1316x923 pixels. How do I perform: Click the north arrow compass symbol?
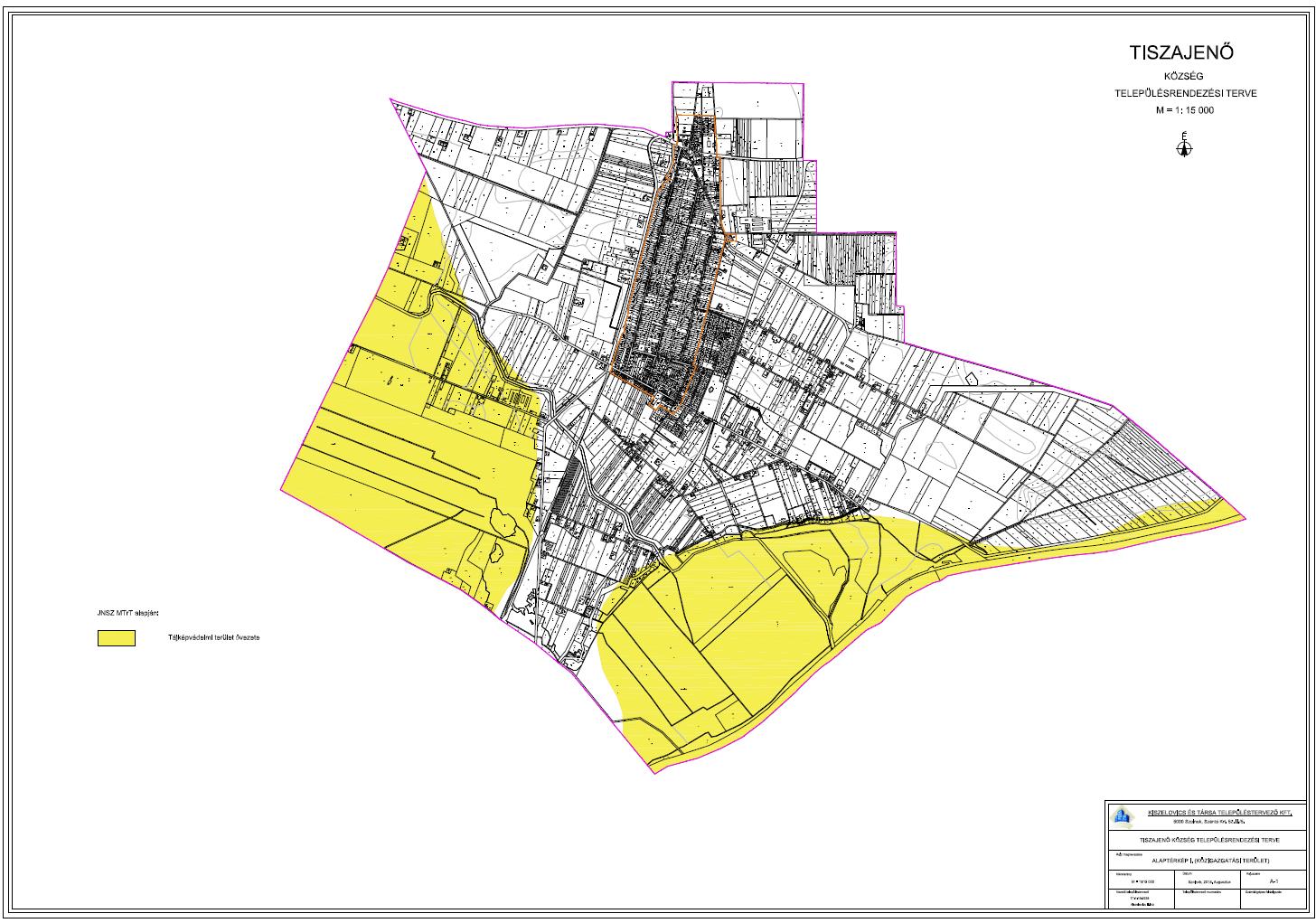pos(1182,146)
